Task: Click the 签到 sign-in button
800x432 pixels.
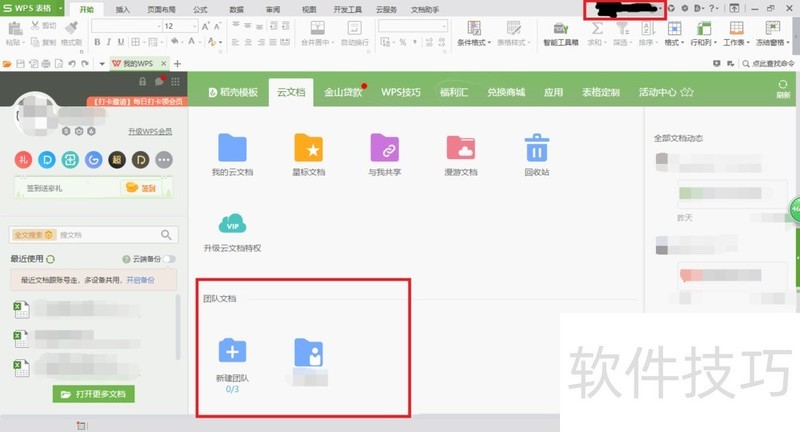Action: pos(141,188)
